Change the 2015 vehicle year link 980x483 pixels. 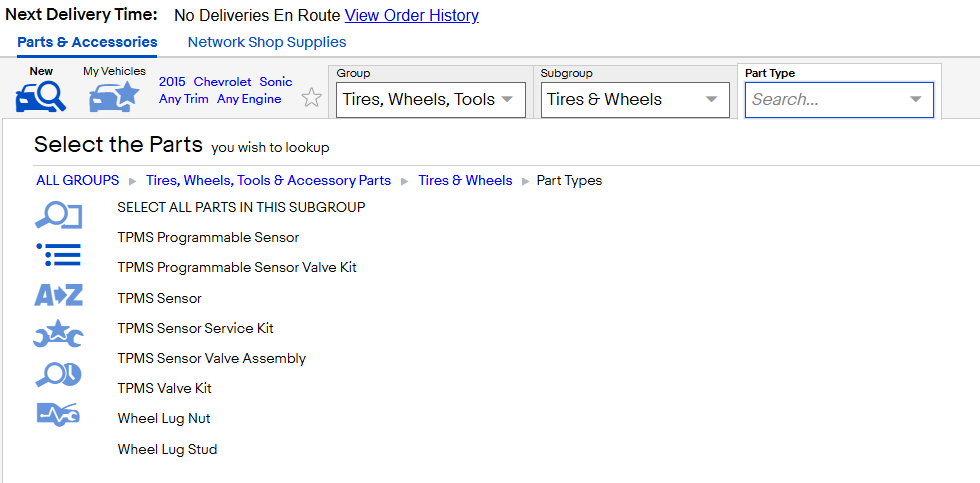172,82
